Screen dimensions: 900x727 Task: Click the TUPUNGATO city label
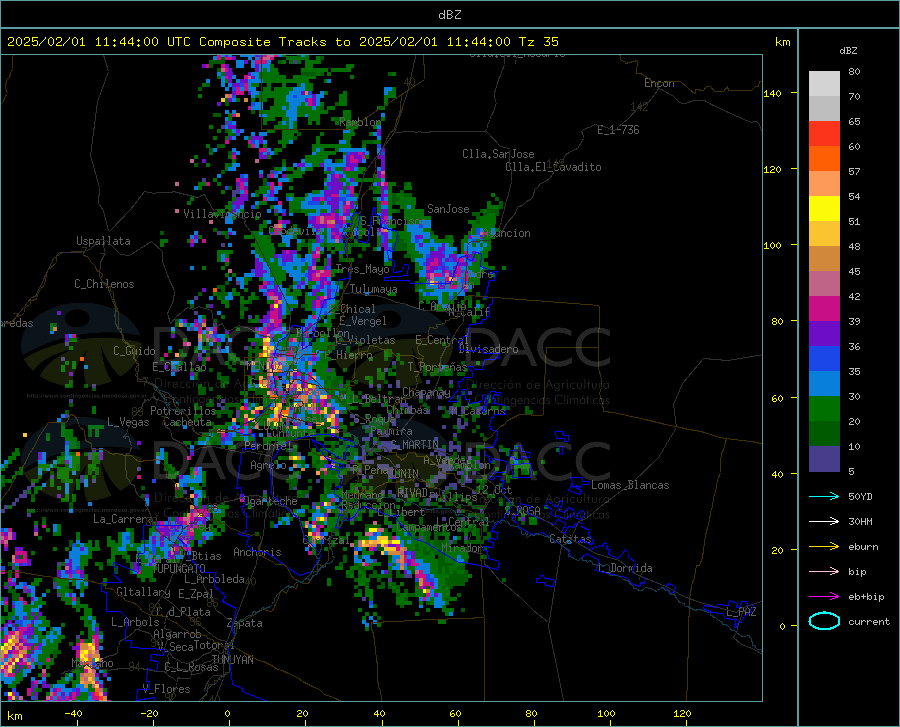[x=179, y=569]
